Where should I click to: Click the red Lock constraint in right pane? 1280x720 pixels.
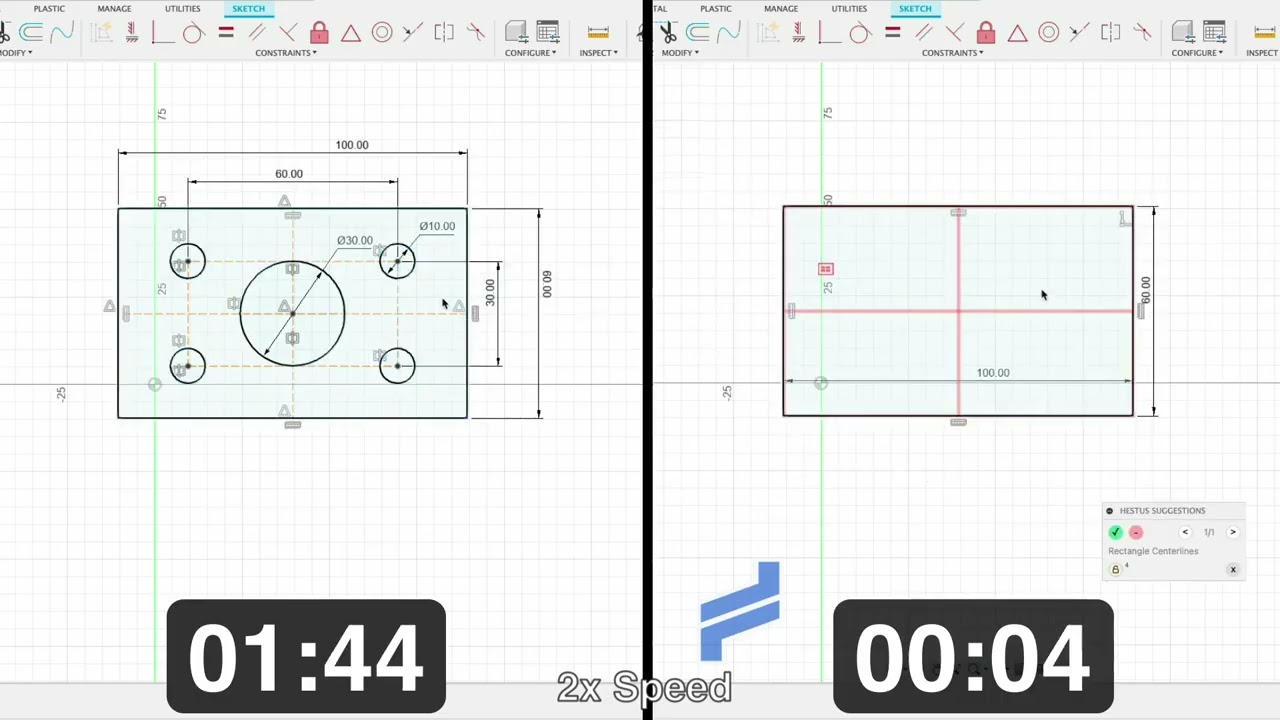coord(986,33)
